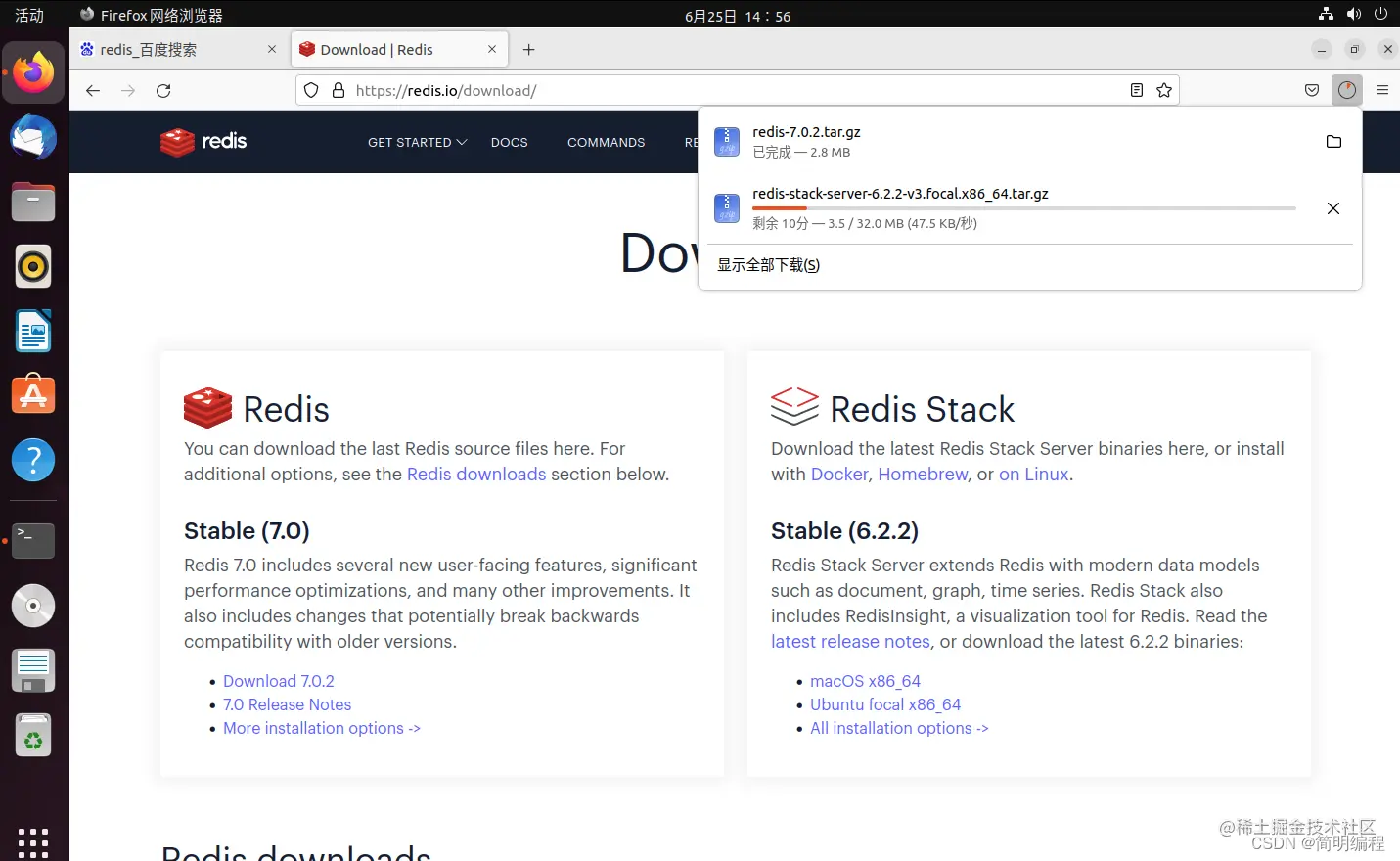This screenshot has width=1400, height=861.
Task: Click the Firefox 网络浏览器 app menu
Action: click(151, 15)
